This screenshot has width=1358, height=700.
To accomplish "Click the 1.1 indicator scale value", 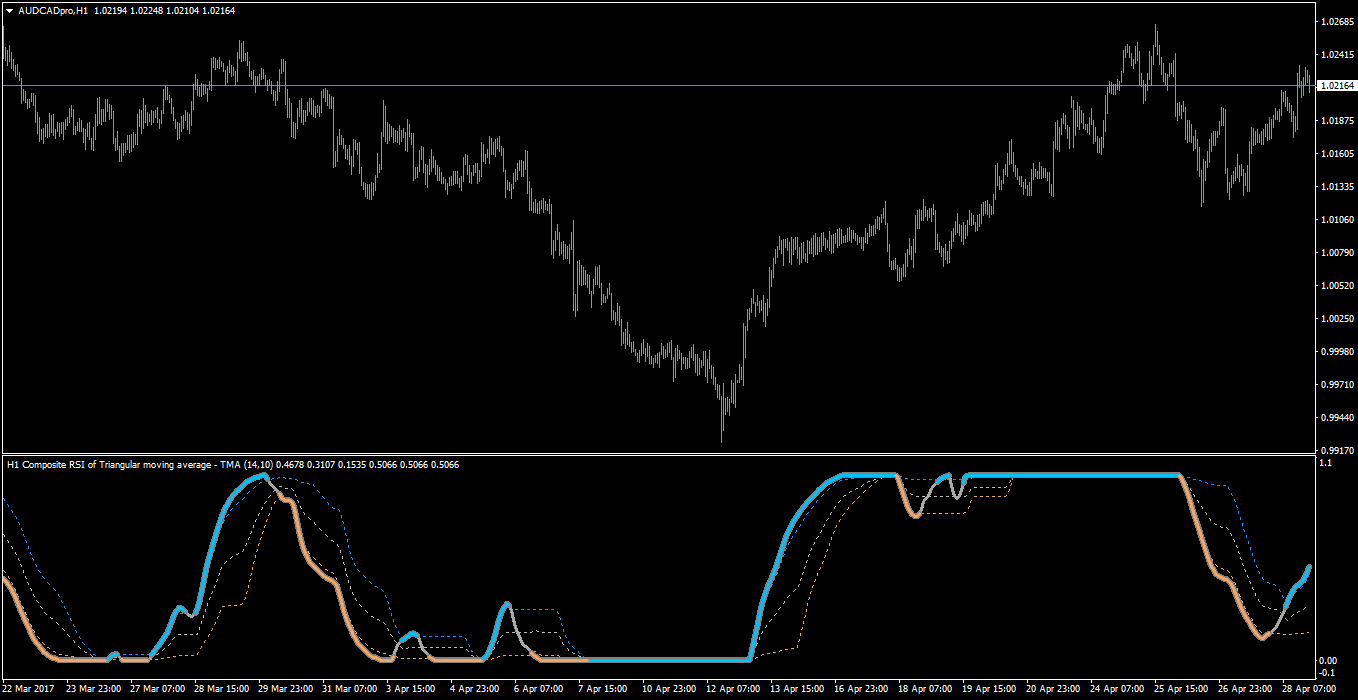I will point(1326,463).
